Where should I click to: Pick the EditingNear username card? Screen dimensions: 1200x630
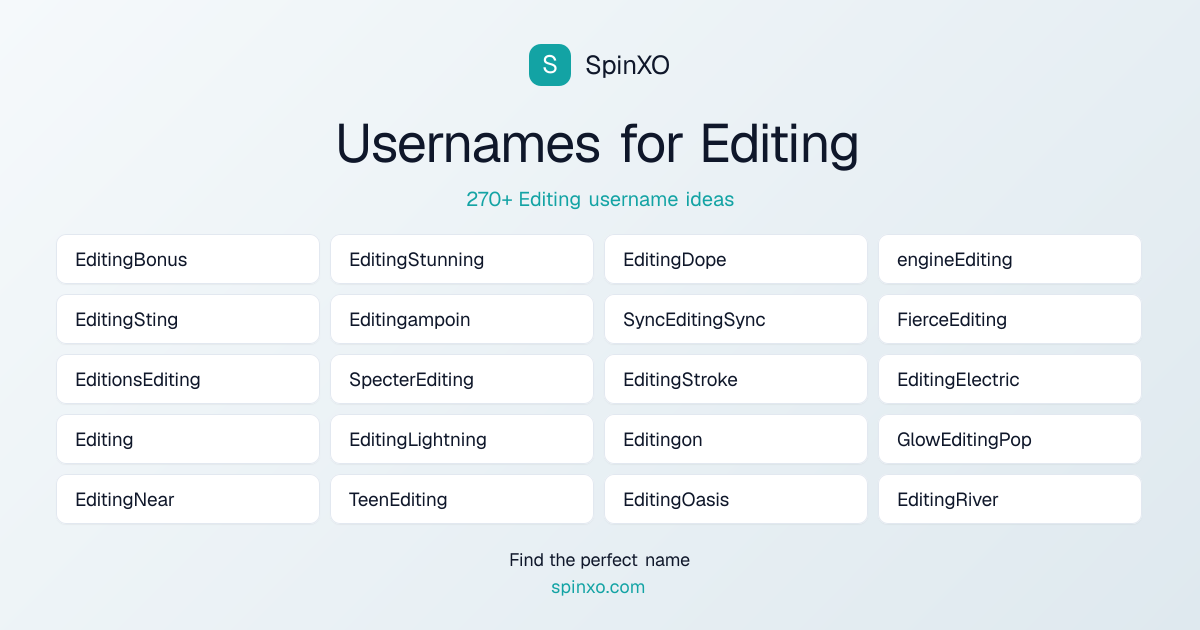click(188, 499)
